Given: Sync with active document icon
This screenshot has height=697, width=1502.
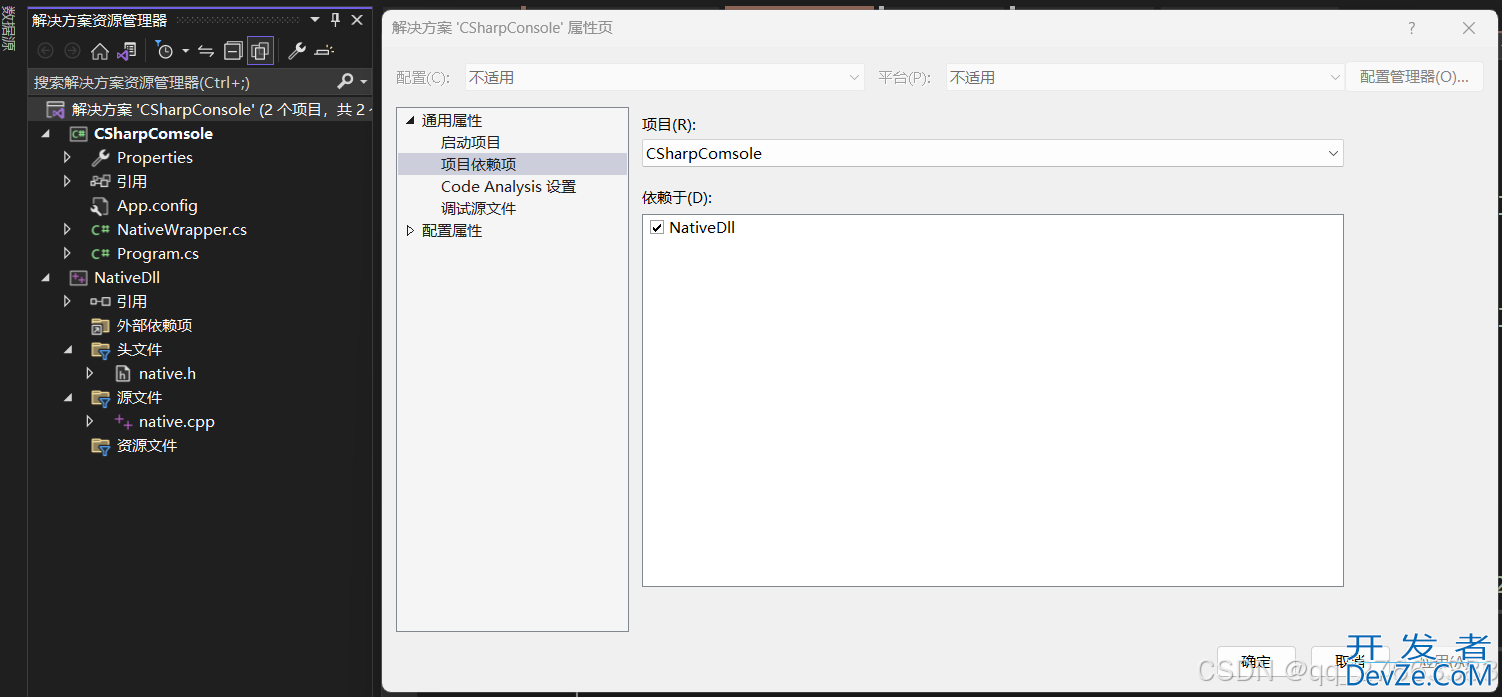Looking at the screenshot, I should point(206,51).
